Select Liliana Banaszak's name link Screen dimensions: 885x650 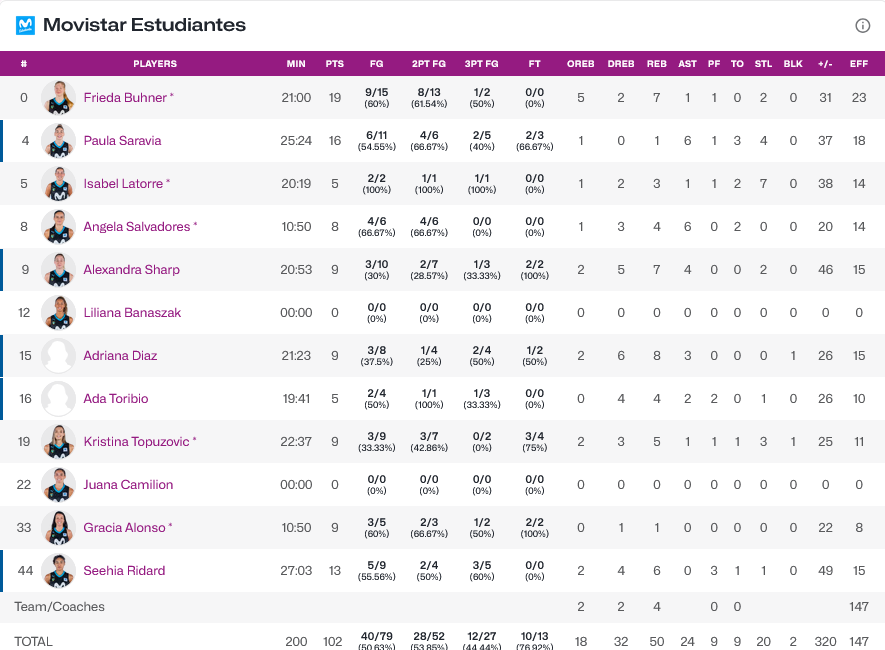(132, 313)
